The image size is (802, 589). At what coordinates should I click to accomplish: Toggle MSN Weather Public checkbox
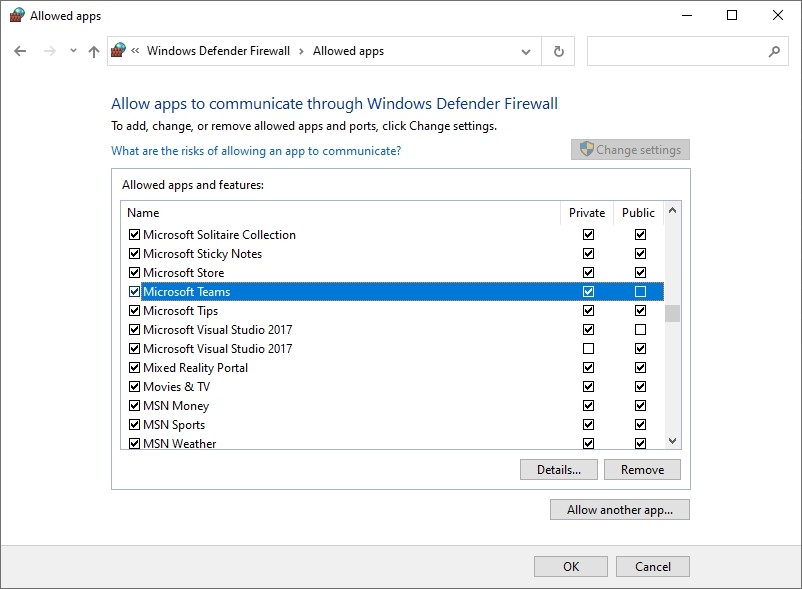point(640,443)
